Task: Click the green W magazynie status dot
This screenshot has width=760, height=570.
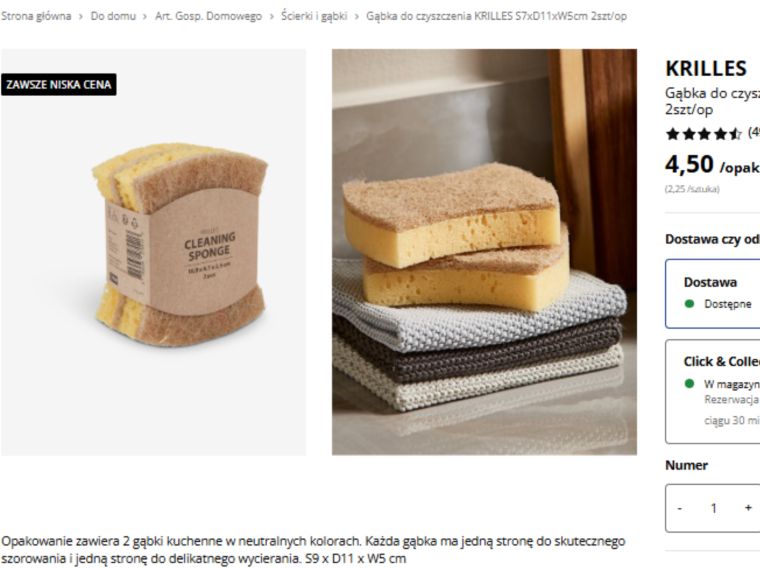Action: pos(689,384)
